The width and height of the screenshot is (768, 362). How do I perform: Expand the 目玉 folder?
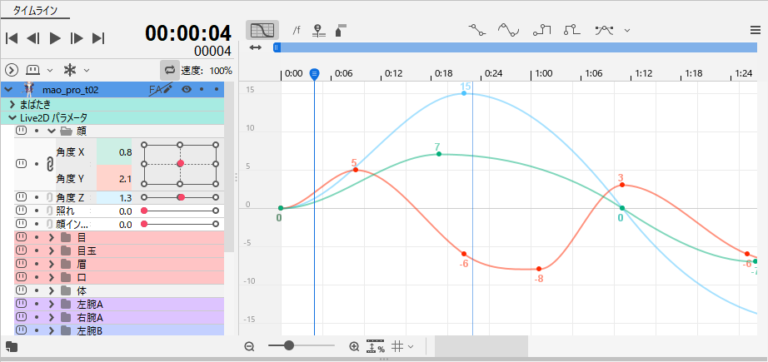tap(51, 251)
